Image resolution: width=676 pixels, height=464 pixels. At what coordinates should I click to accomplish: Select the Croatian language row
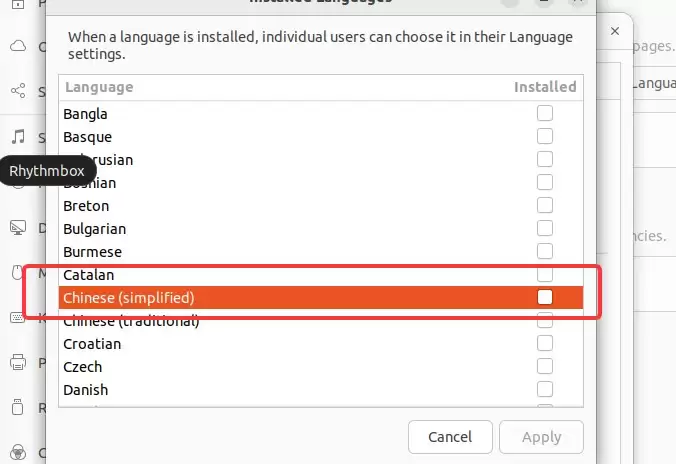(x=321, y=344)
